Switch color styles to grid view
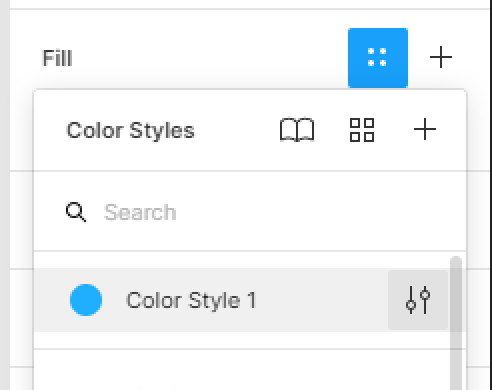 tap(362, 130)
